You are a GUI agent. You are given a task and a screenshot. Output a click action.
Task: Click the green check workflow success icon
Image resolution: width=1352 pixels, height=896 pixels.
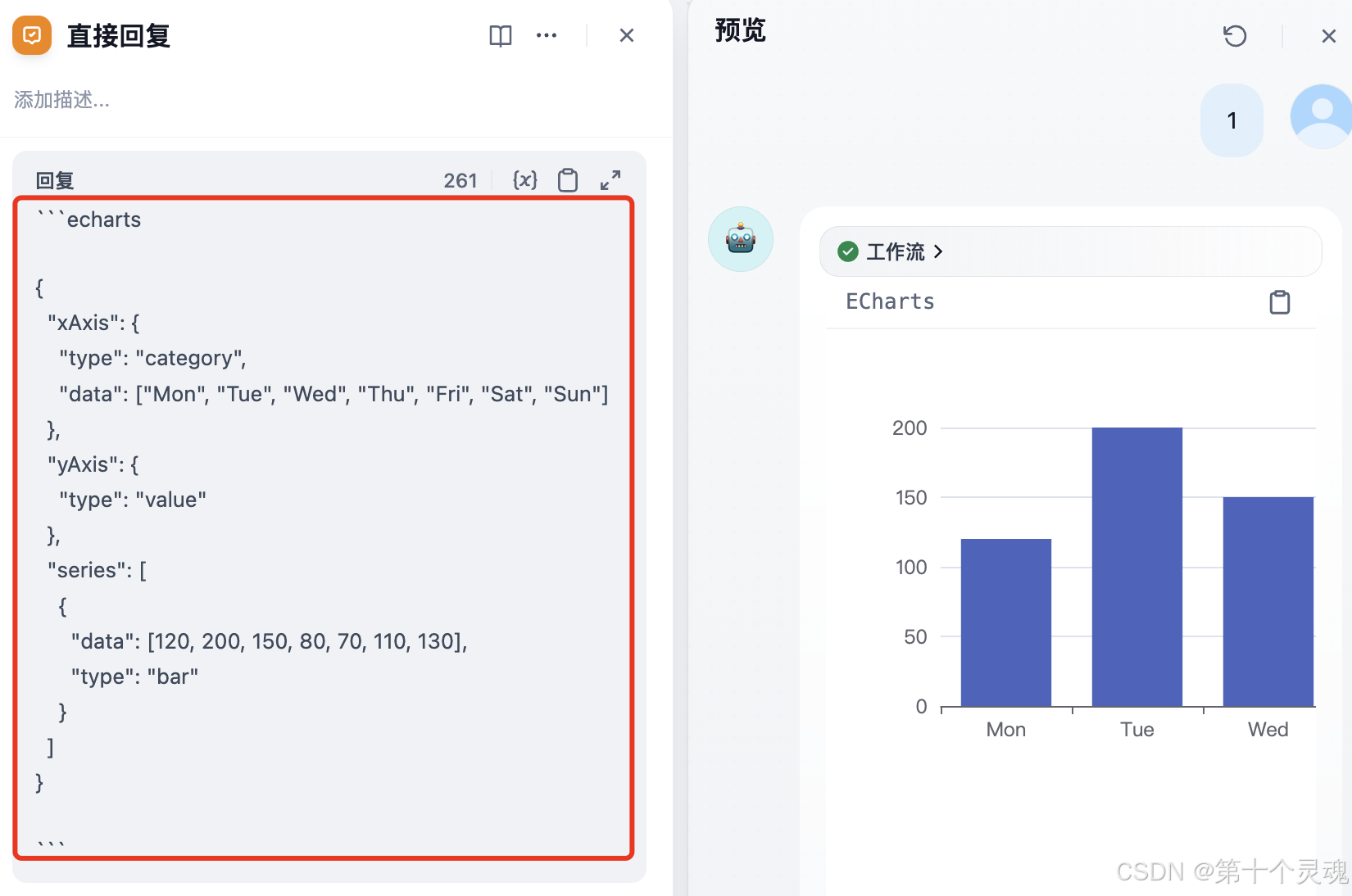pyautogui.click(x=848, y=251)
